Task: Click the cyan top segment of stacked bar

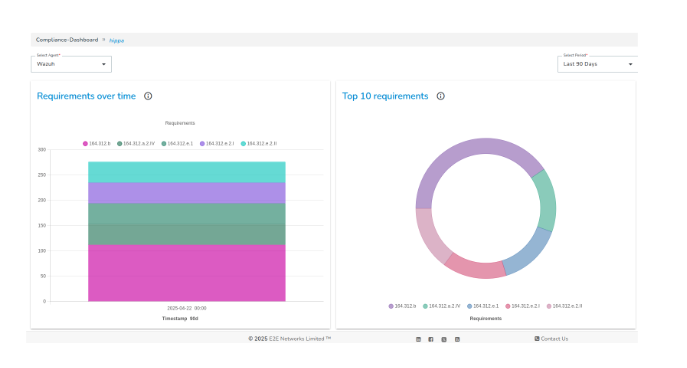Action: click(x=187, y=172)
